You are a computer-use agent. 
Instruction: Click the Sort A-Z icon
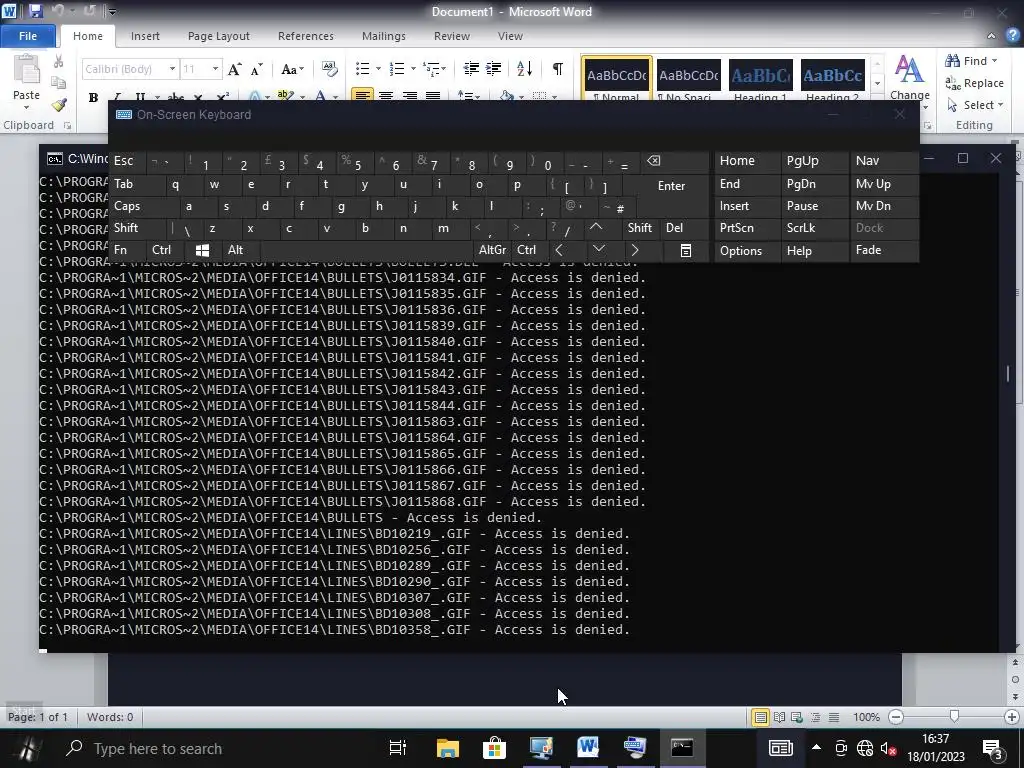click(524, 69)
